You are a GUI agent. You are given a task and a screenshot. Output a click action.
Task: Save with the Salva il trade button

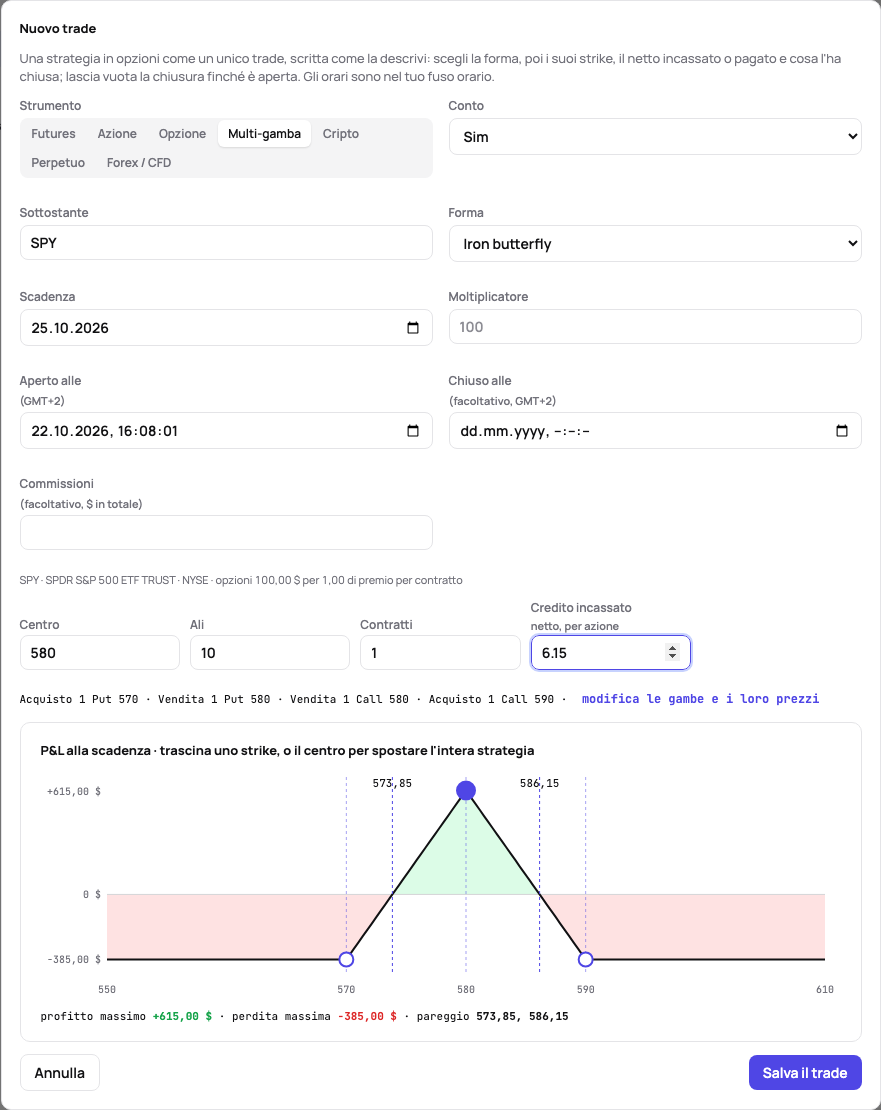[x=805, y=1073]
